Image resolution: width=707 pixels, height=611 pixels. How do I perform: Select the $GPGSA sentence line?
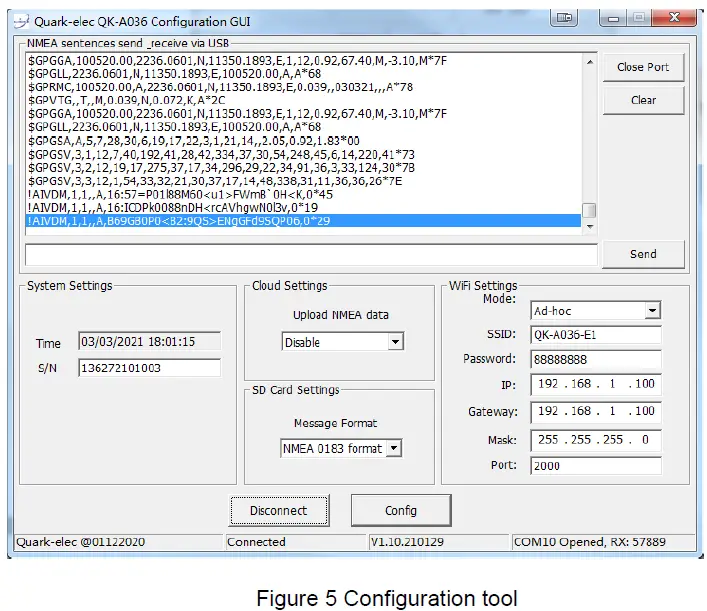coord(193,141)
